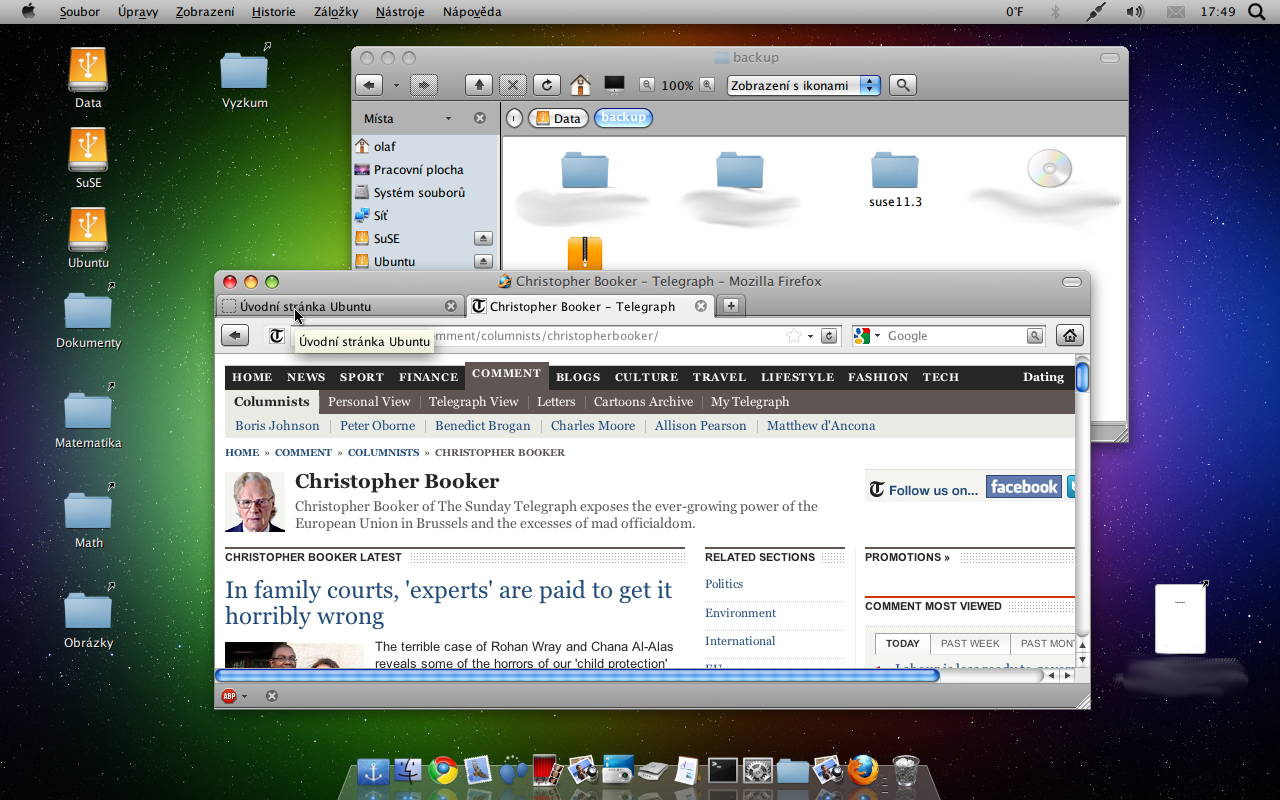This screenshot has width=1280, height=800.
Task: Open the back history dropdown arrow in file manager
Action: 396,85
